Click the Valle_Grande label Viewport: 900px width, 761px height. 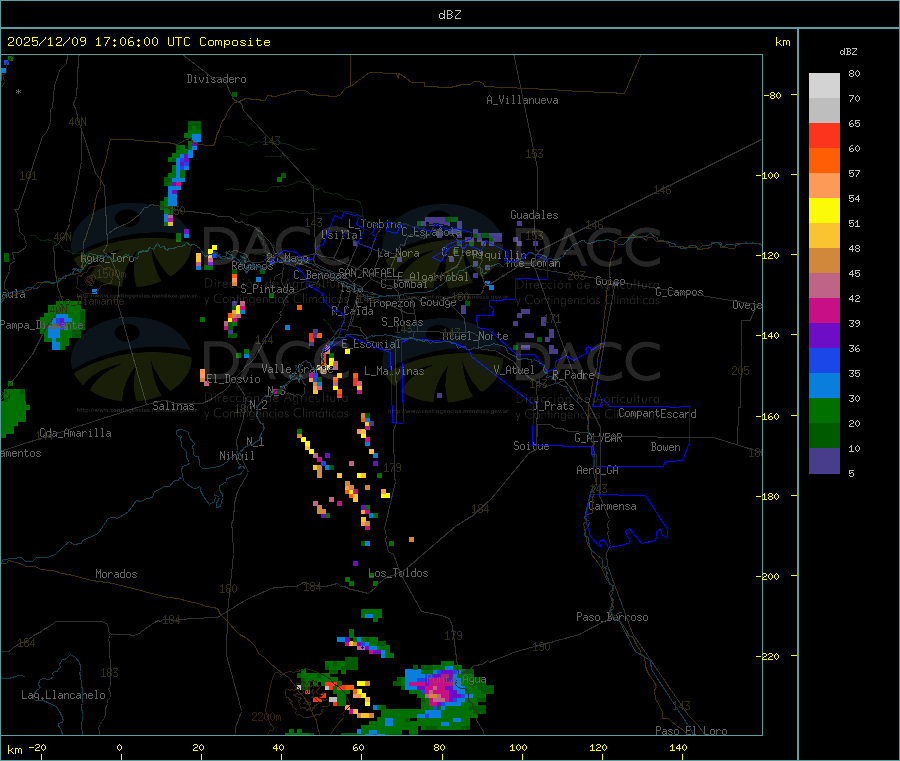(295, 369)
